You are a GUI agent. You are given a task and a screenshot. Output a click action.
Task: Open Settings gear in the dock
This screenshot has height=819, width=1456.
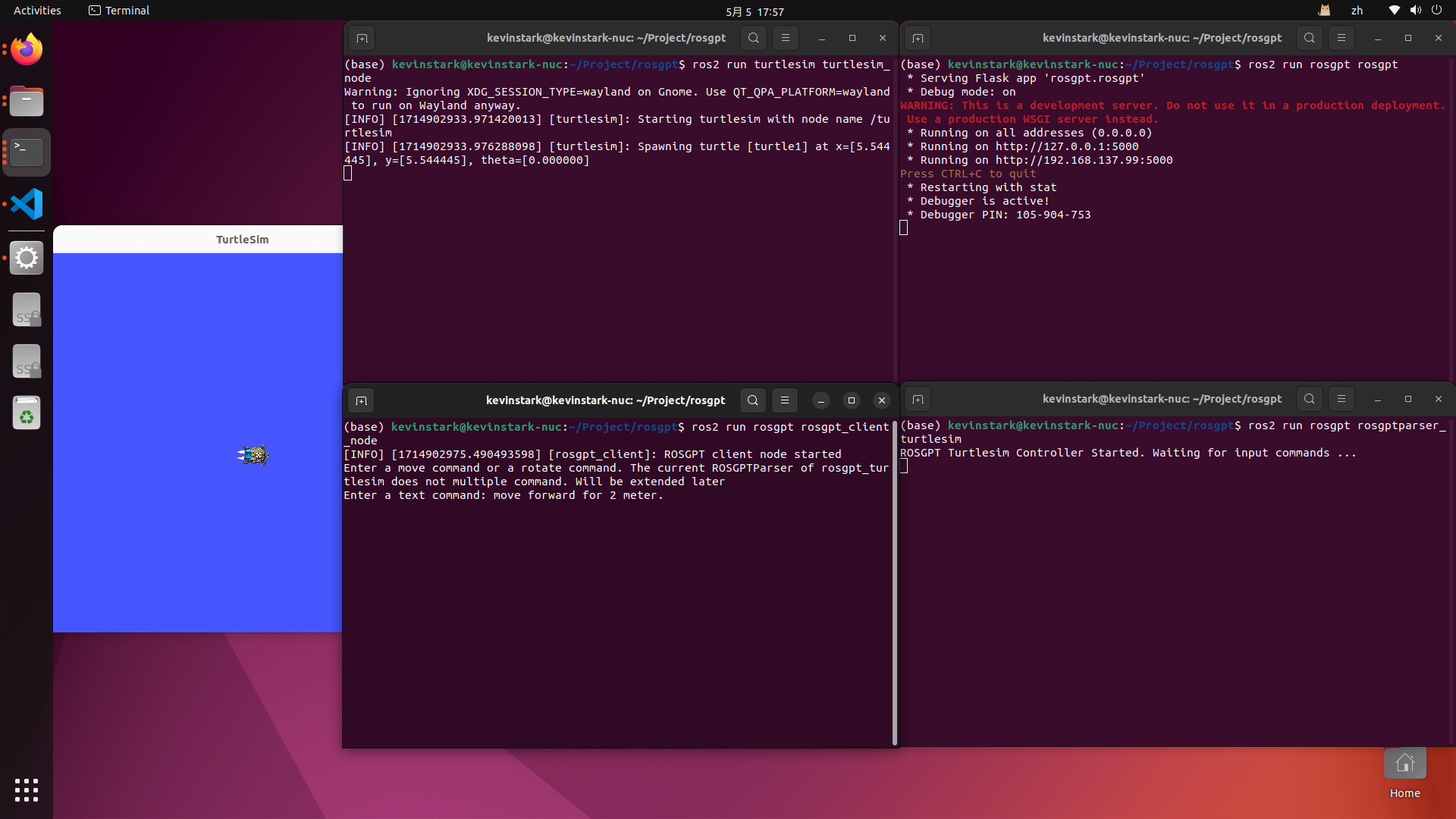27,258
